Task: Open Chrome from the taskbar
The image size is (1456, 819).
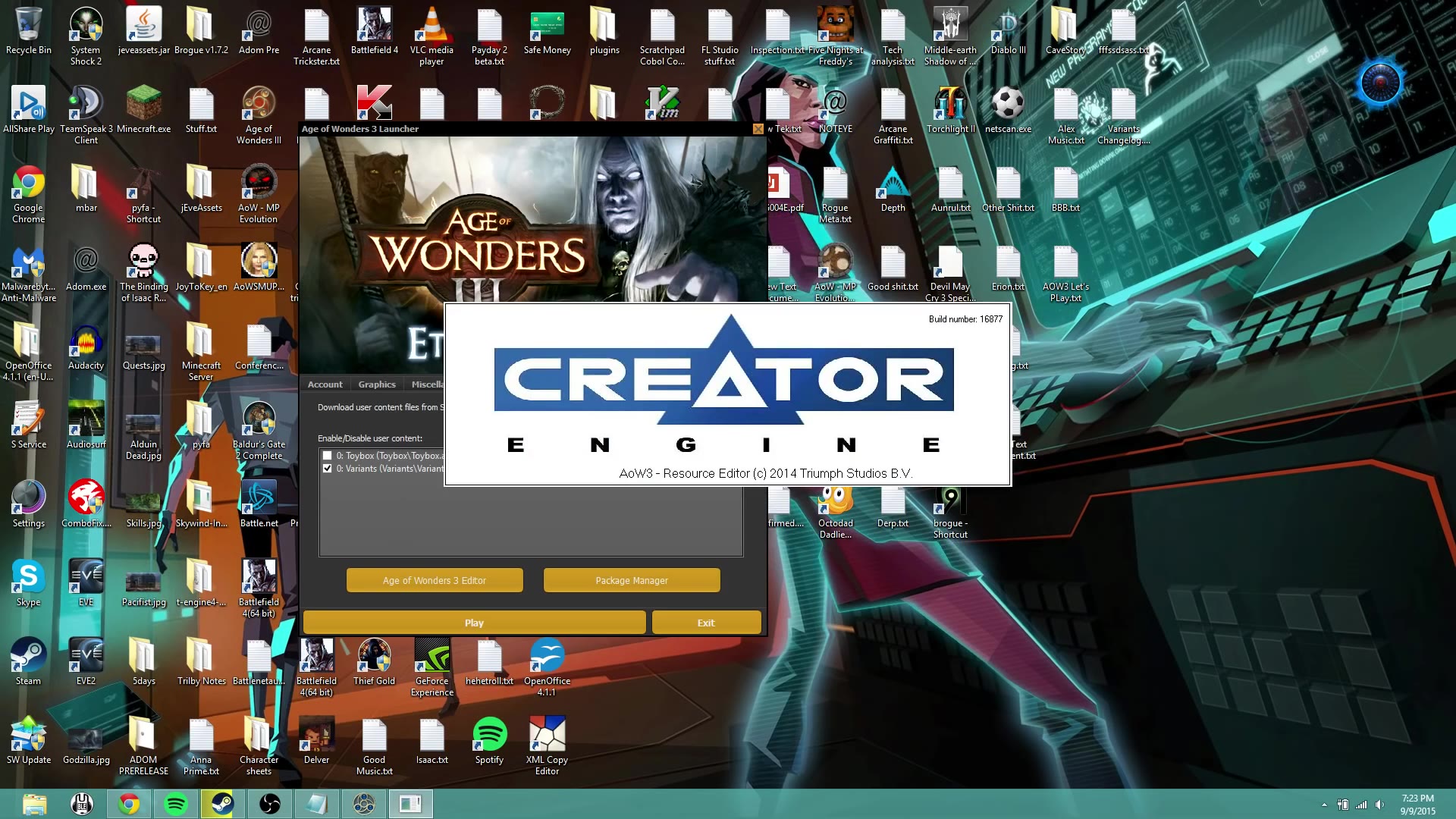Action: (x=129, y=804)
